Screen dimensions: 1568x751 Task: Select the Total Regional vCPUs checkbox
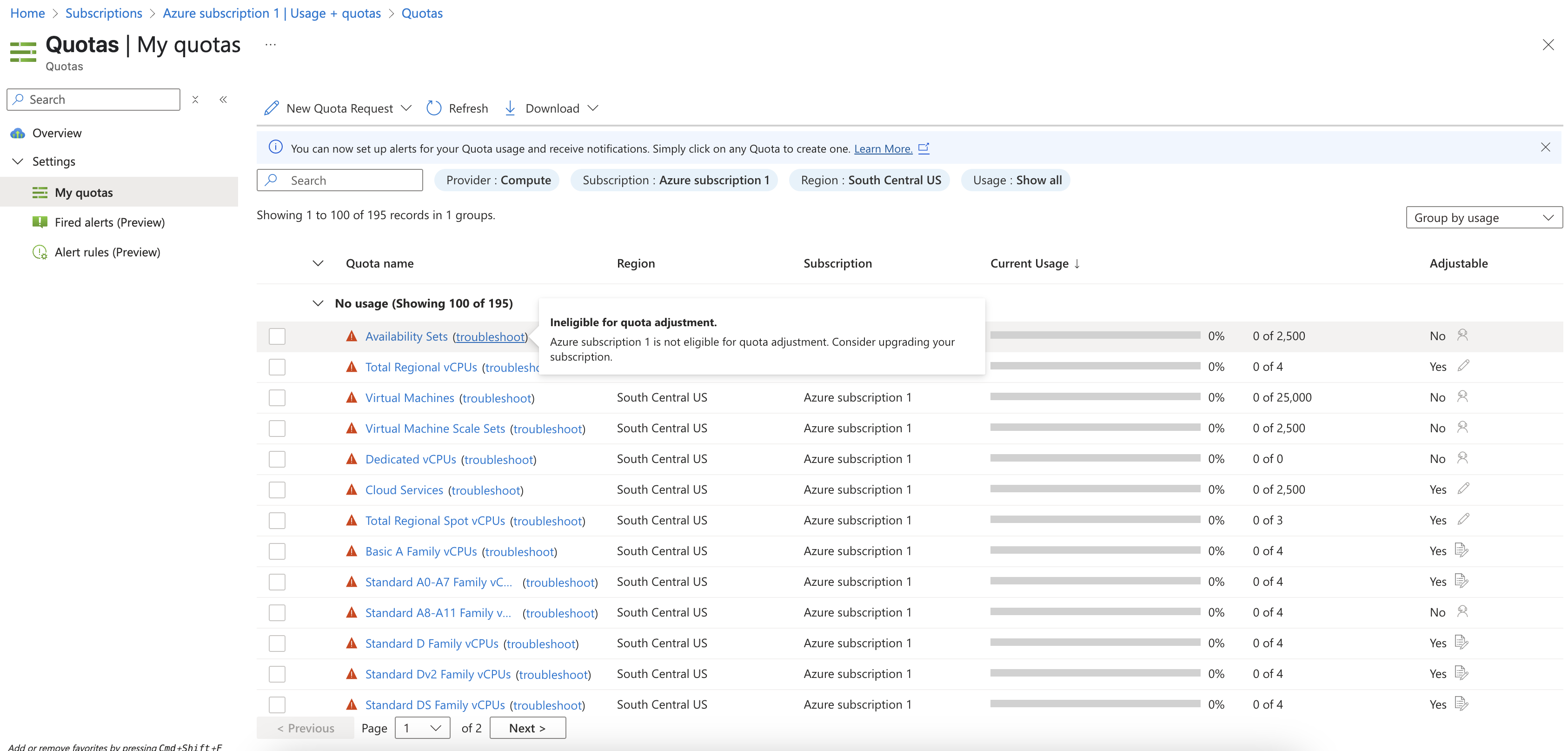(277, 367)
